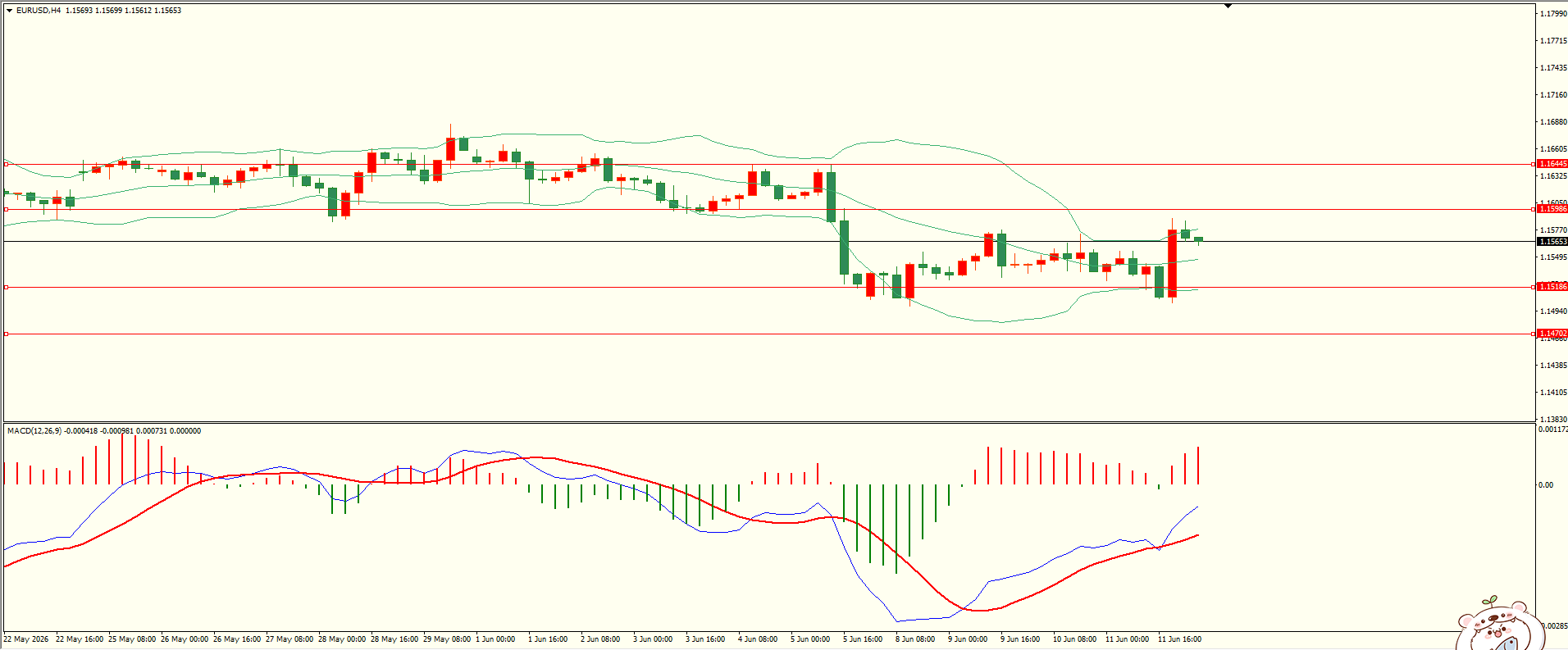
Task: Click right handle of the 1.15986 line
Action: [x=1534, y=209]
